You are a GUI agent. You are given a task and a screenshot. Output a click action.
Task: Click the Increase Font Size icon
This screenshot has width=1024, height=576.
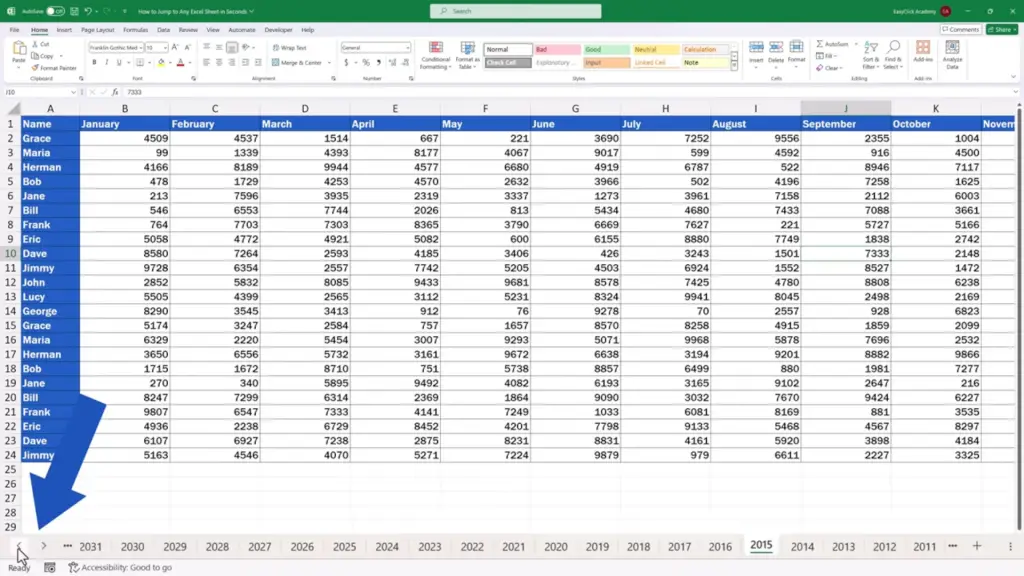click(175, 47)
